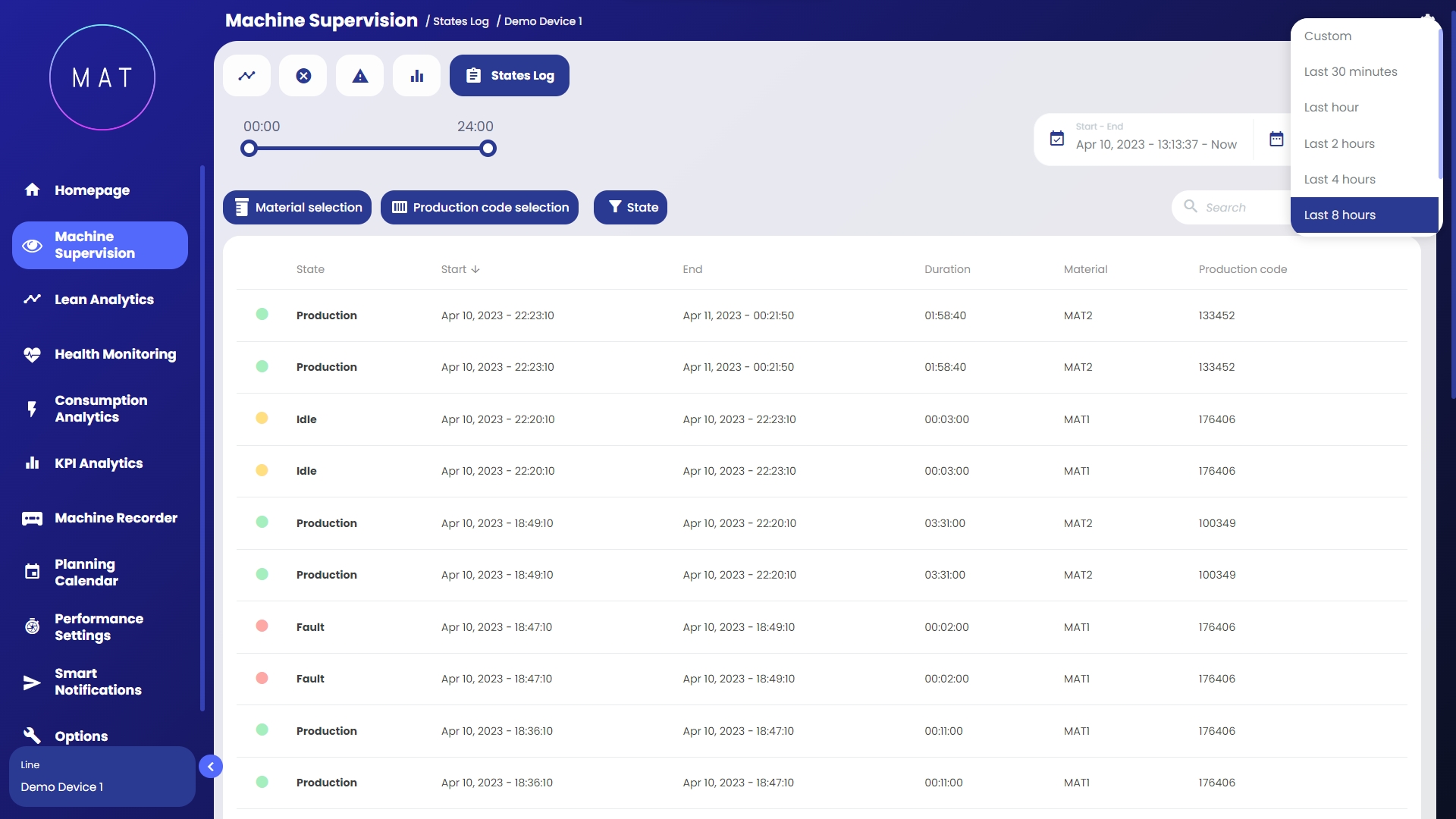Click the circled X faults icon

(303, 76)
